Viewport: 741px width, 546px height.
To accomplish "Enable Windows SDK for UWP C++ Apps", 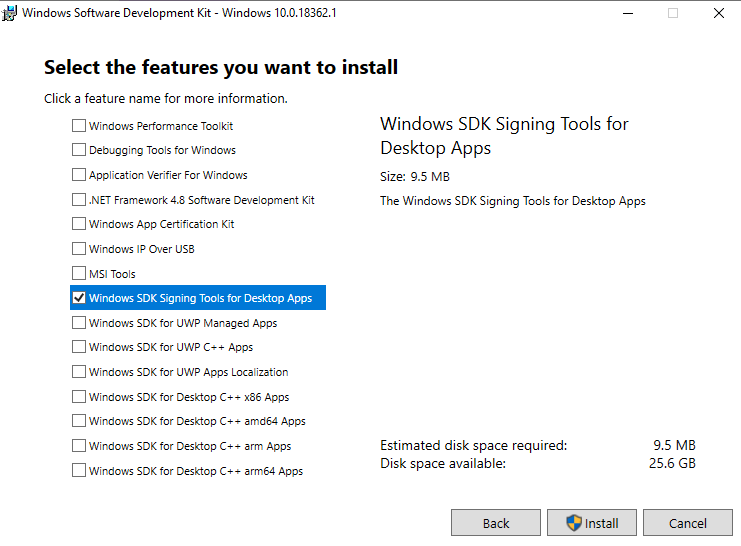I will [79, 347].
